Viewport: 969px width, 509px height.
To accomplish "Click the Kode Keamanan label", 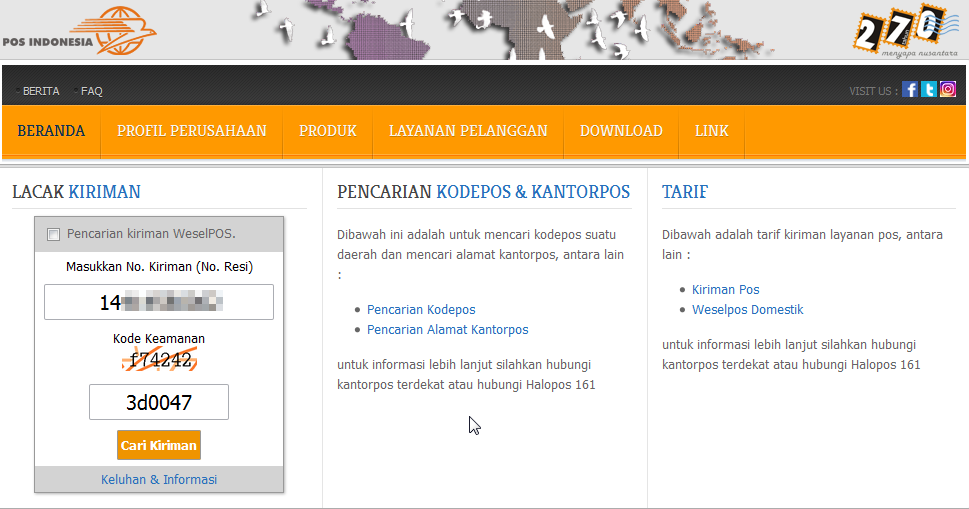I will tap(159, 339).
